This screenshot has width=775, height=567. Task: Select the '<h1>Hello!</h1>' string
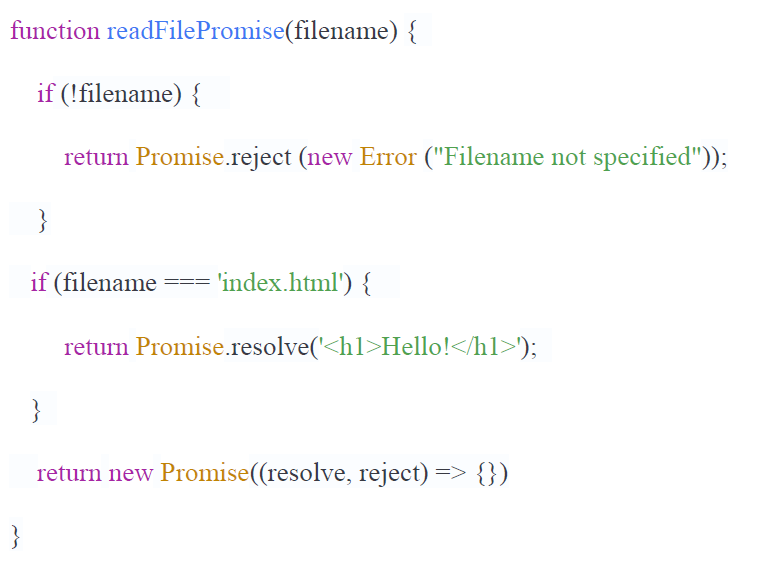(420, 346)
